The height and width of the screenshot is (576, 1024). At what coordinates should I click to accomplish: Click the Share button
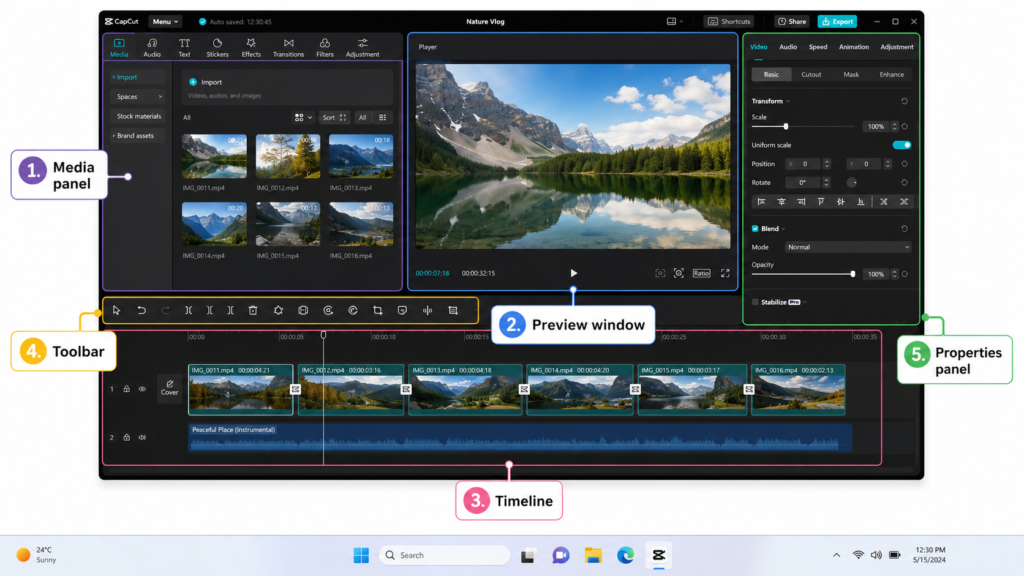click(x=792, y=22)
